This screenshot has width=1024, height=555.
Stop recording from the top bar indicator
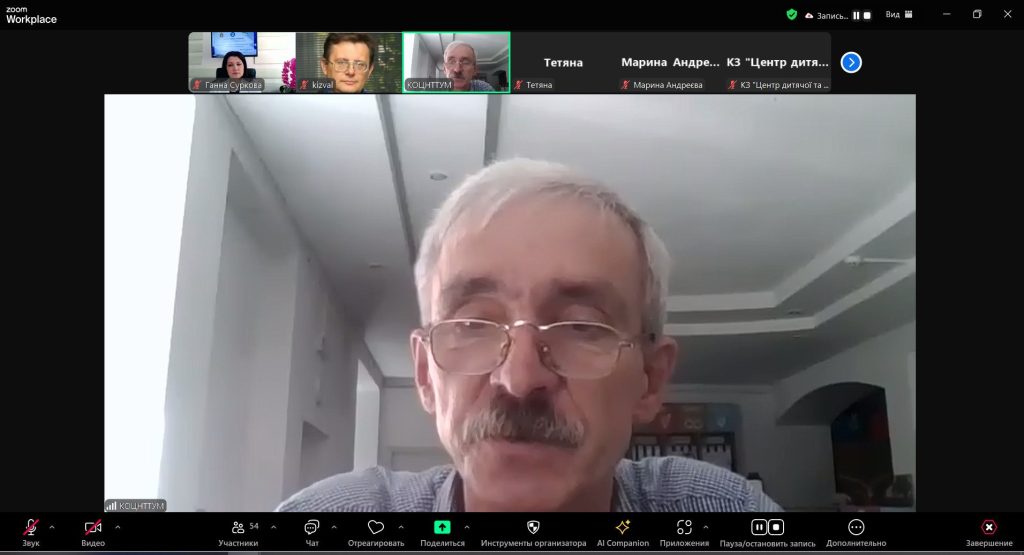(x=868, y=15)
